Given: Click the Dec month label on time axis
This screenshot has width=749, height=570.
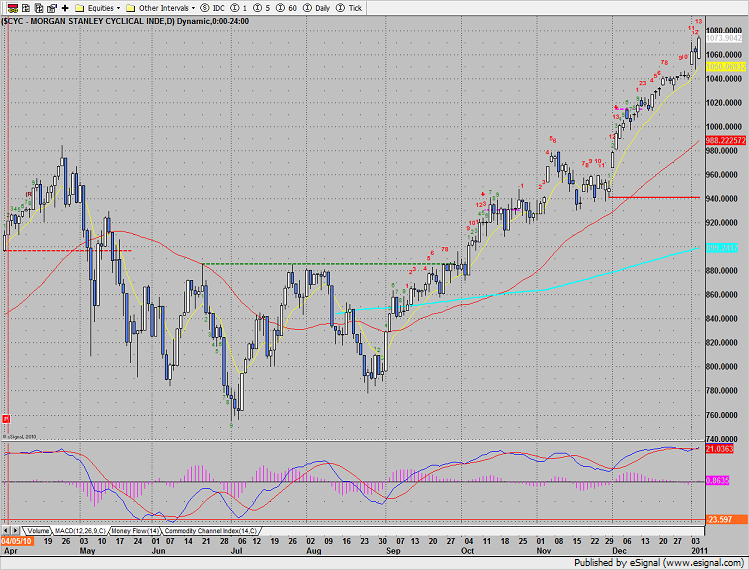Looking at the screenshot, I should coord(620,550).
